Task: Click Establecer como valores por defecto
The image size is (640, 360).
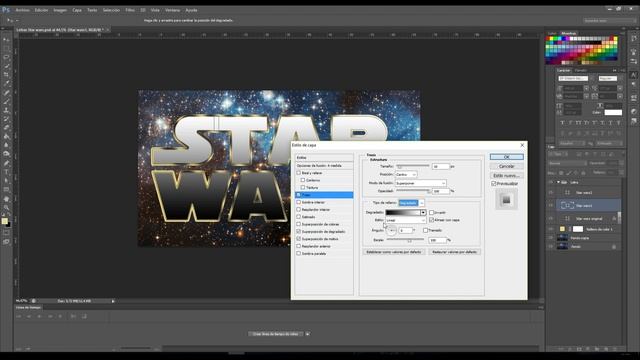Action: [x=394, y=252]
